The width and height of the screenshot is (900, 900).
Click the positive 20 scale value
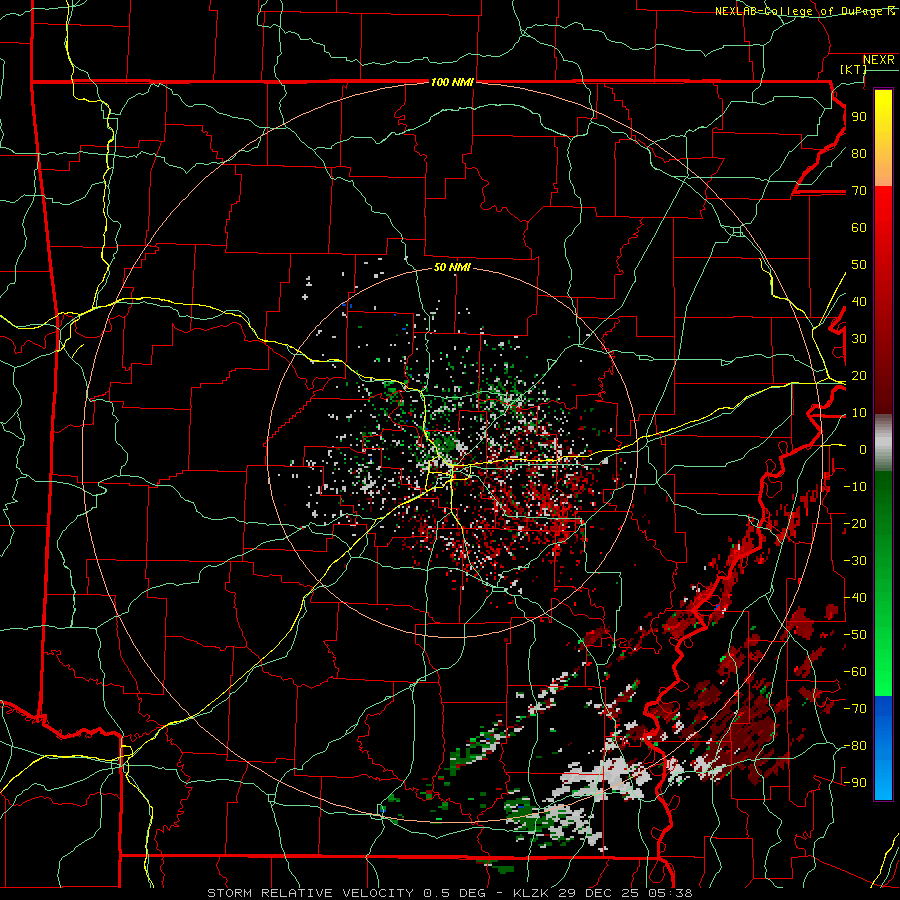(x=859, y=376)
